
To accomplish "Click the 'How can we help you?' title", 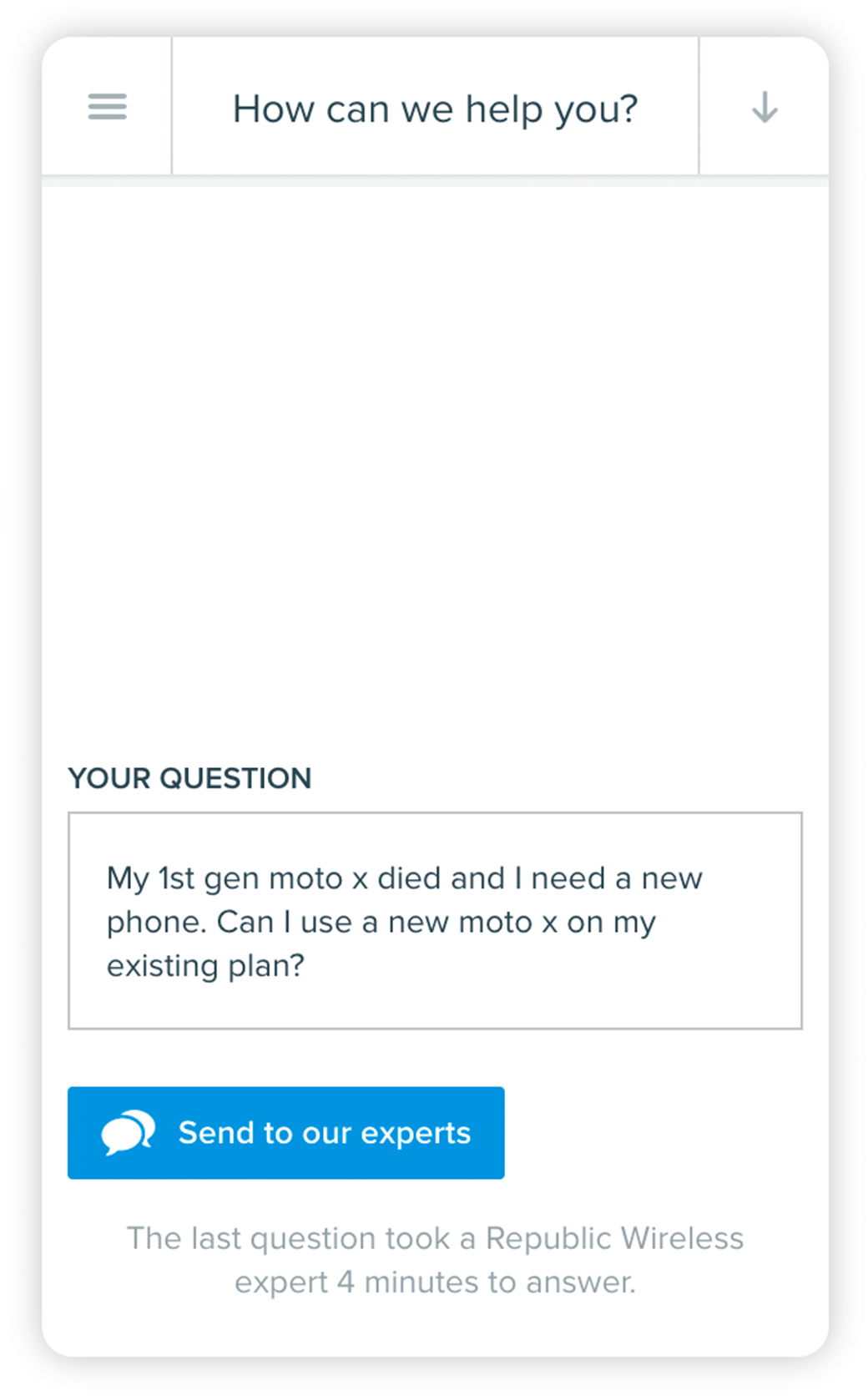I will coord(435,109).
